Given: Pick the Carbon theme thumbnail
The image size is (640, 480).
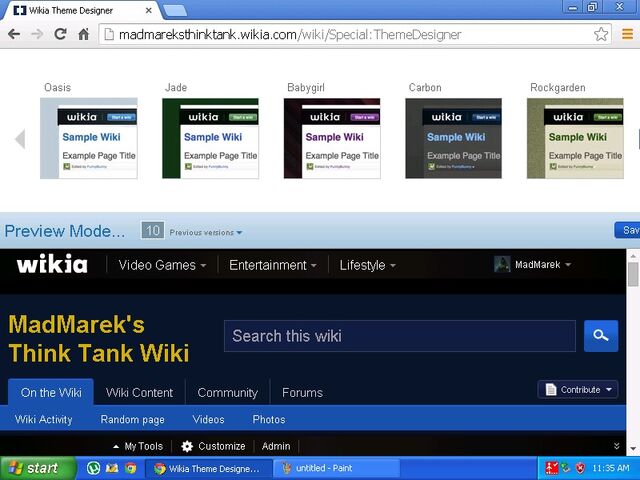Looking at the screenshot, I should pos(453,138).
